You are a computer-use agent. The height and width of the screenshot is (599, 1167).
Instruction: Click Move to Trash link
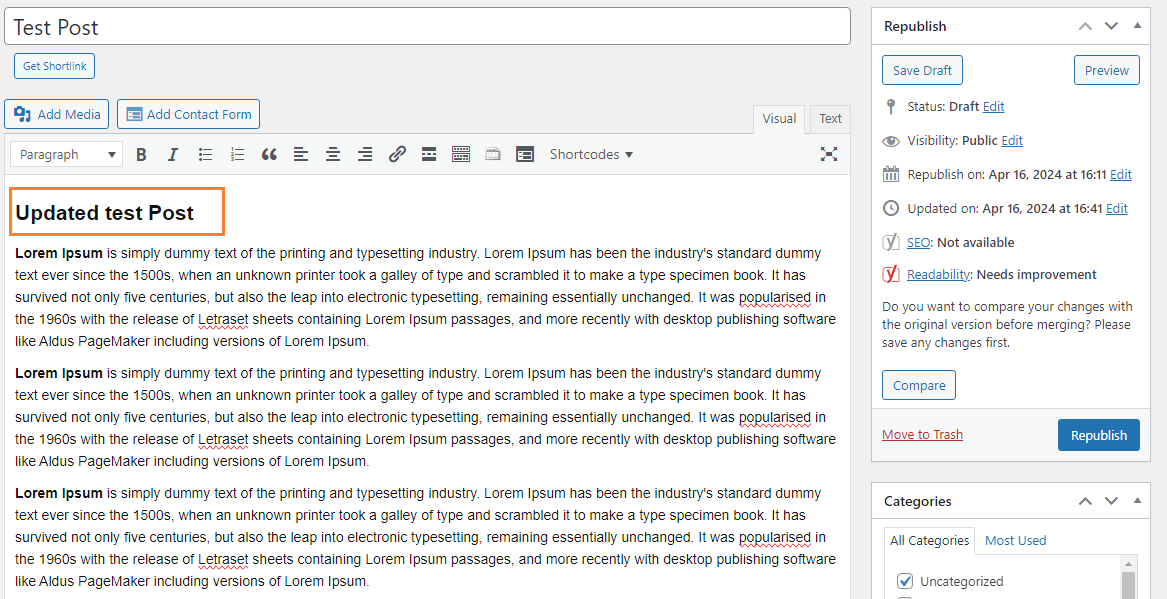[x=922, y=435]
